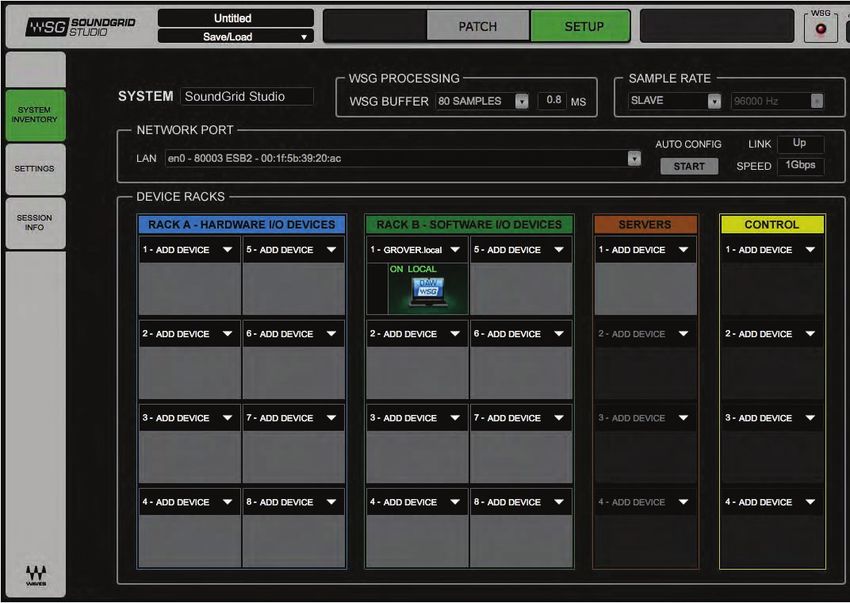Select the DAW WSG laptop device icon
The width and height of the screenshot is (850, 603).
coord(428,290)
